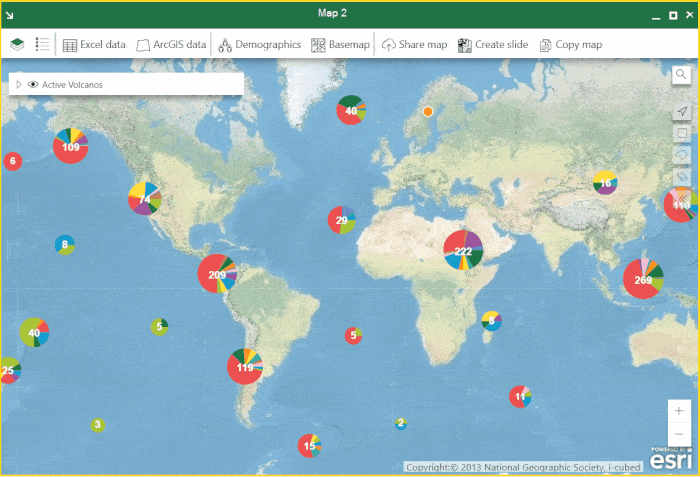Click the undock arrow in title bar

pos(10,15)
